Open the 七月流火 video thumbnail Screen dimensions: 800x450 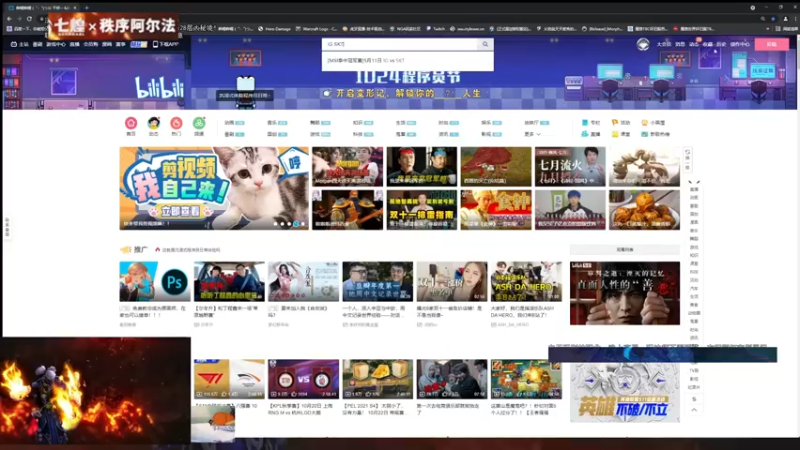tap(570, 167)
